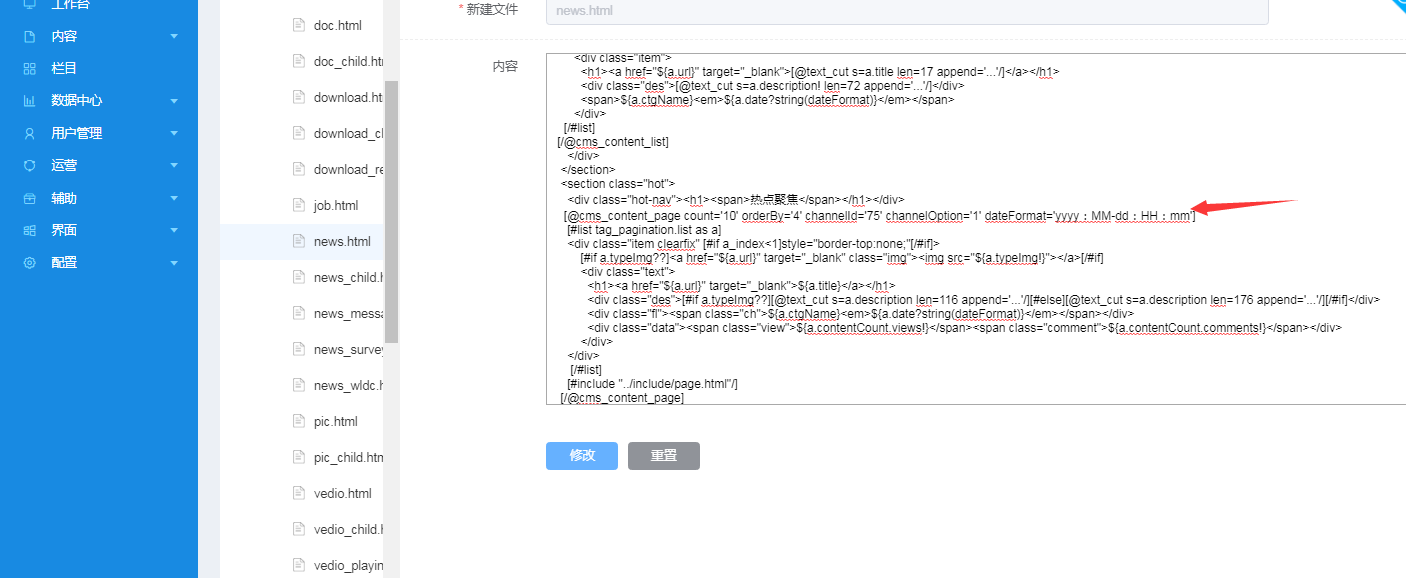
Task: Select job.html in the file list
Action: pos(335,205)
